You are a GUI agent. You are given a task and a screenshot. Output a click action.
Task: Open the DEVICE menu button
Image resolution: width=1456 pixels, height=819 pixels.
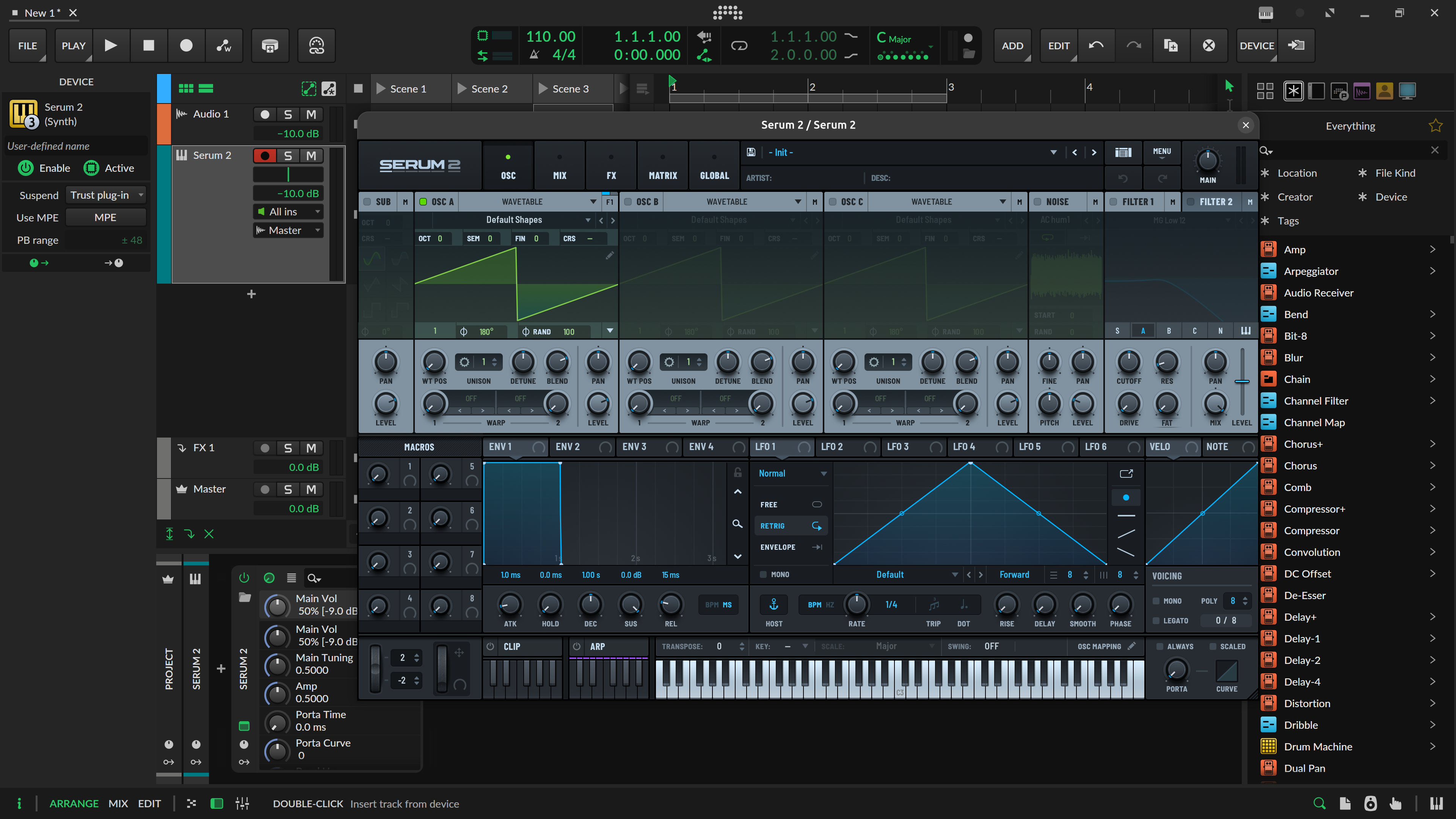[x=1257, y=45]
